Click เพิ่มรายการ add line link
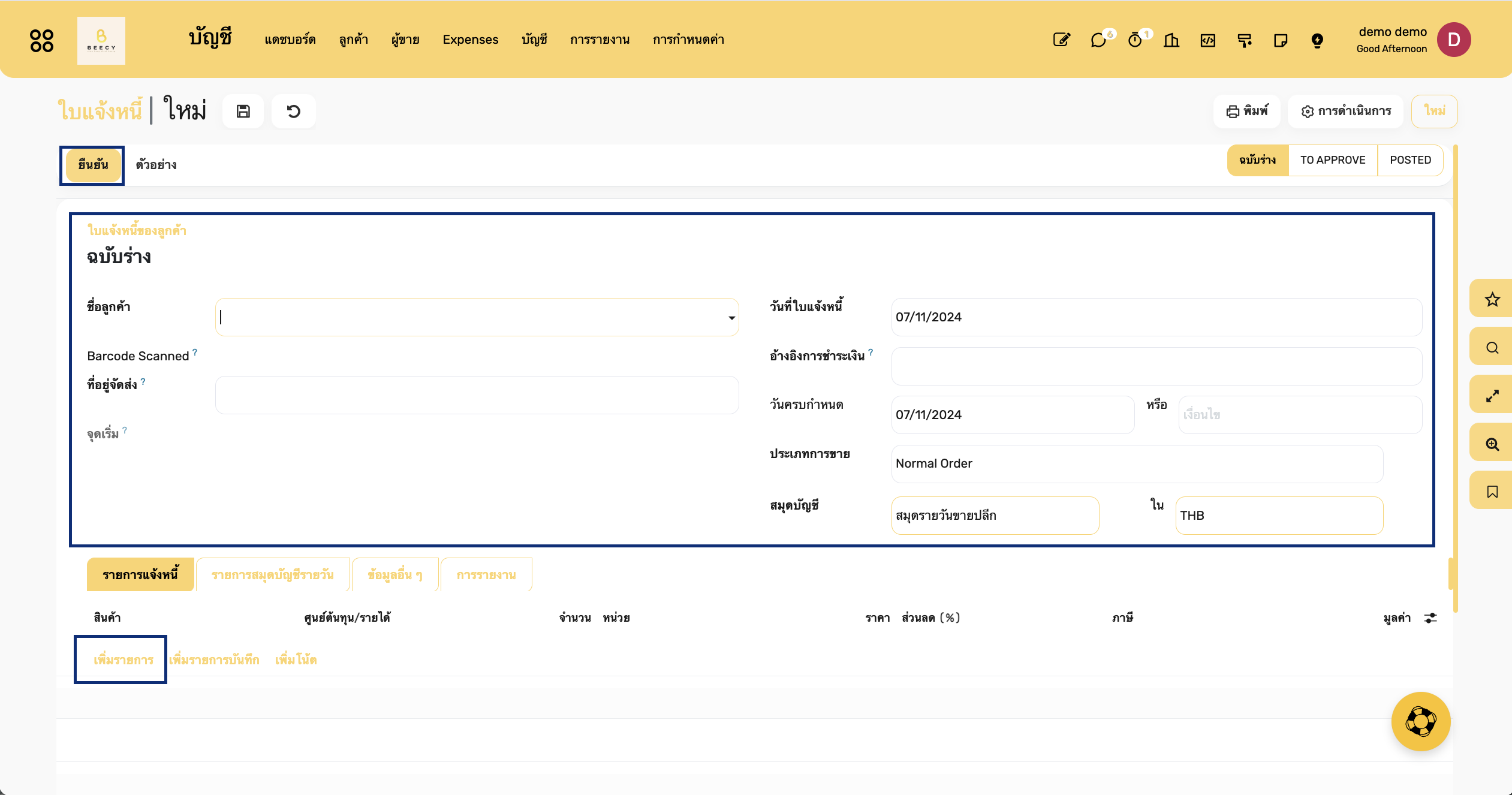 (124, 660)
